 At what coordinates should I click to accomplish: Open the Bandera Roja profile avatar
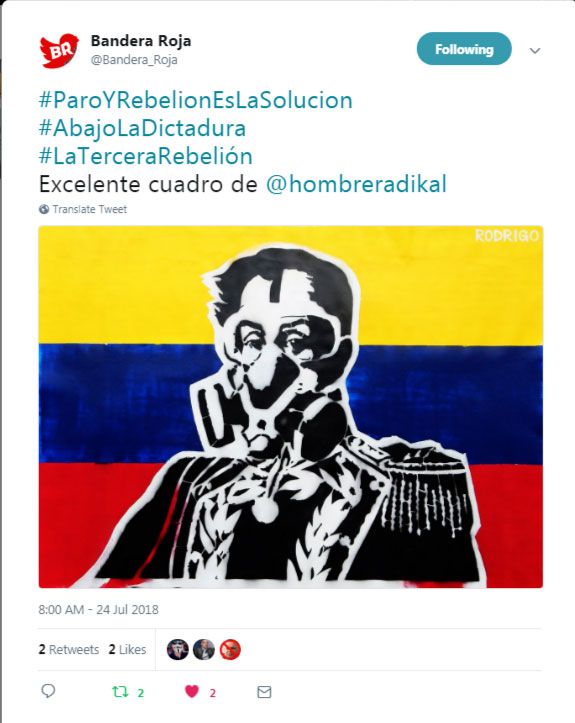click(x=59, y=50)
